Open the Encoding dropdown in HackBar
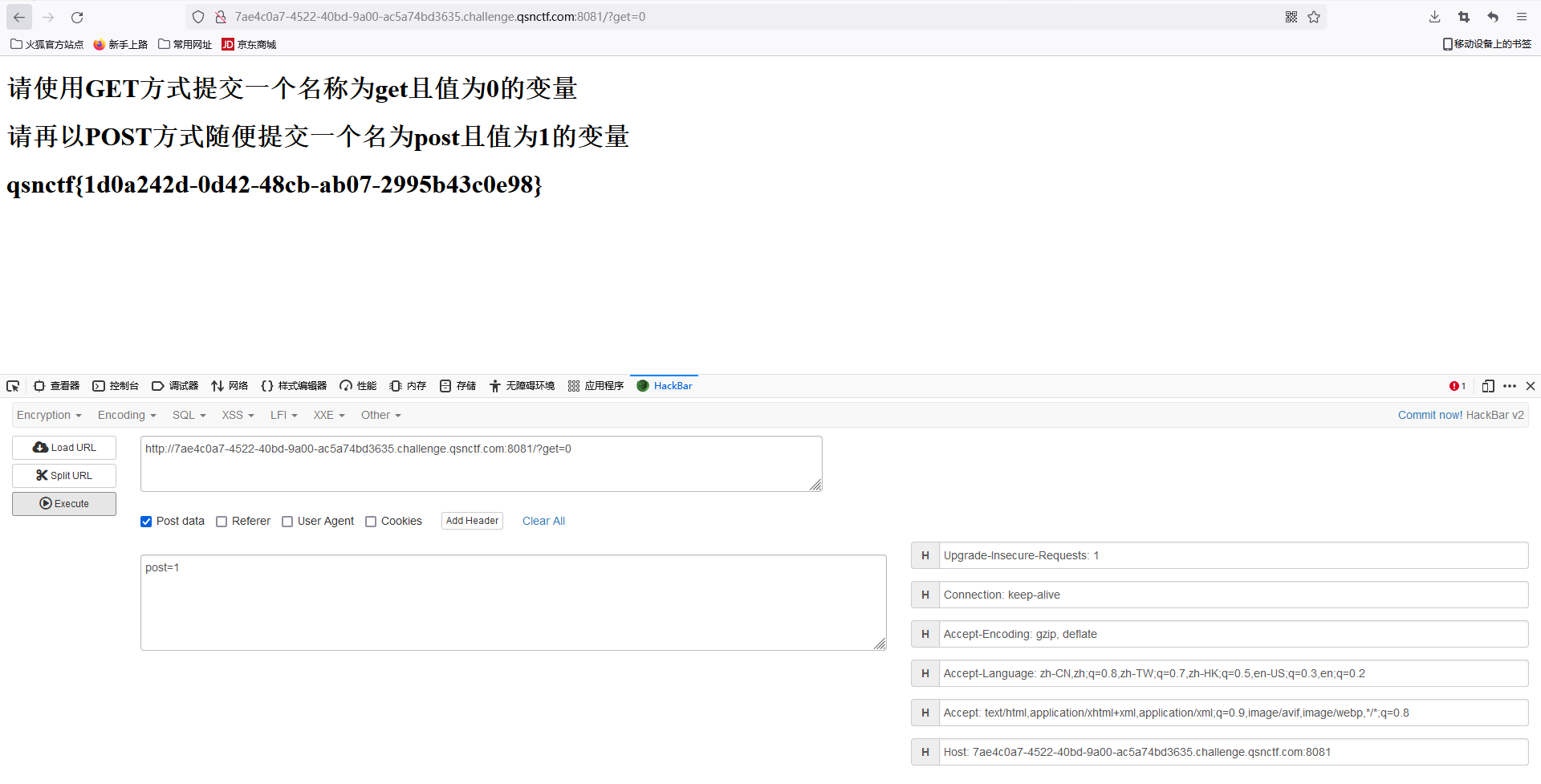The width and height of the screenshot is (1541, 784). click(x=126, y=415)
